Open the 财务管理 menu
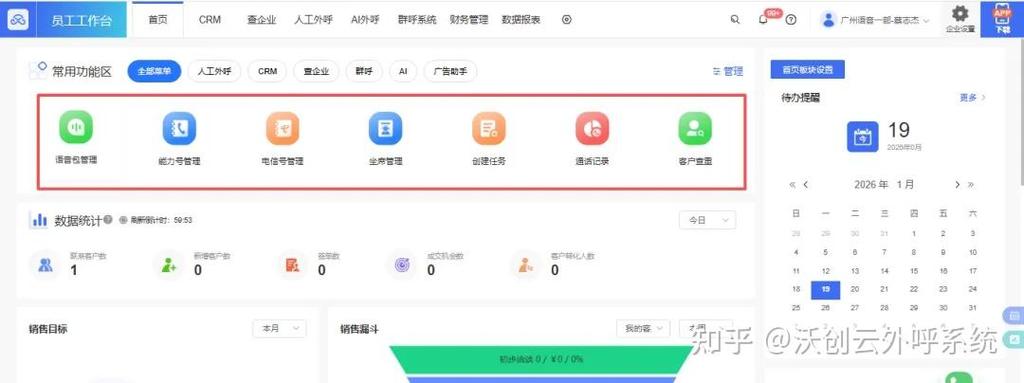Screen dimensions: 1024x383 pyautogui.click(x=469, y=20)
